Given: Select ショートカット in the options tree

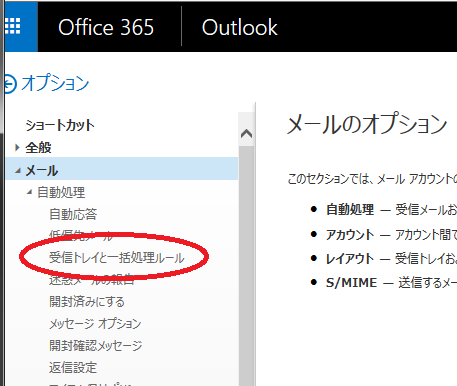Looking at the screenshot, I should [x=60, y=125].
